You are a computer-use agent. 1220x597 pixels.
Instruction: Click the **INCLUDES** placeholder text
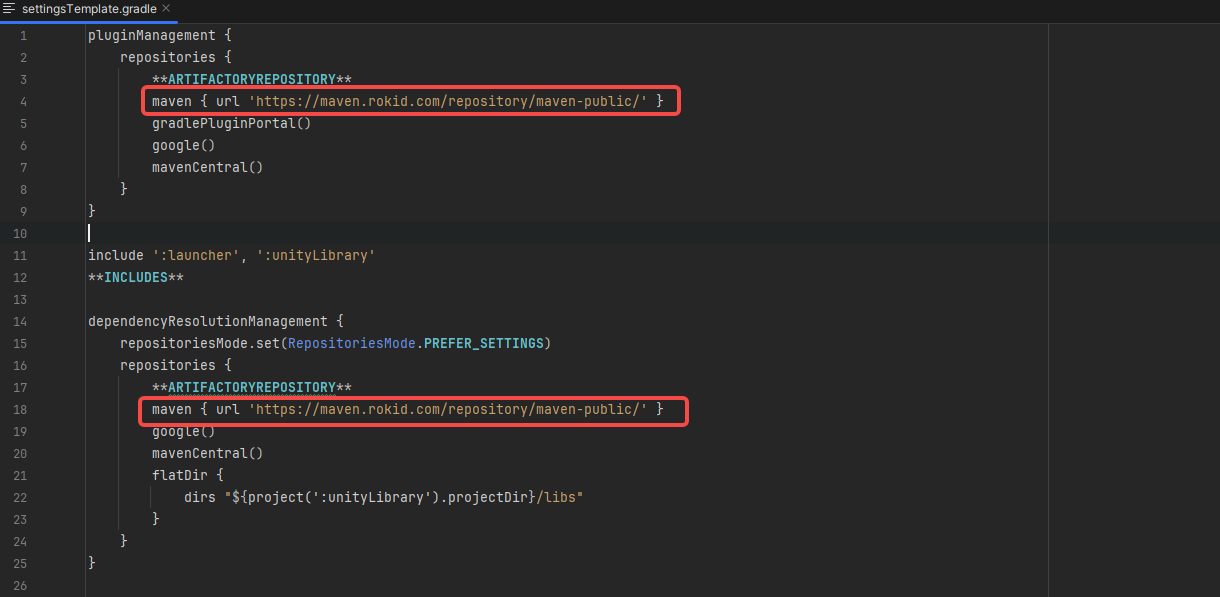coord(135,277)
